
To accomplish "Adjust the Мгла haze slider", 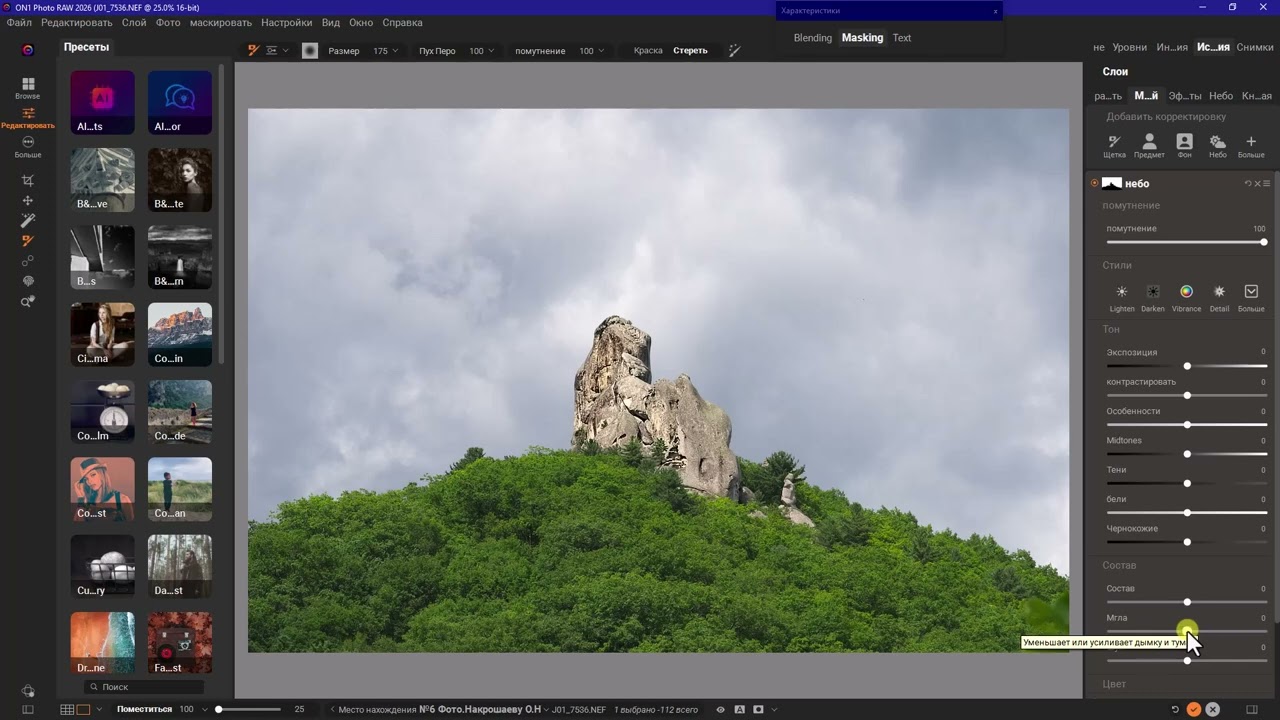I will coord(1187,631).
